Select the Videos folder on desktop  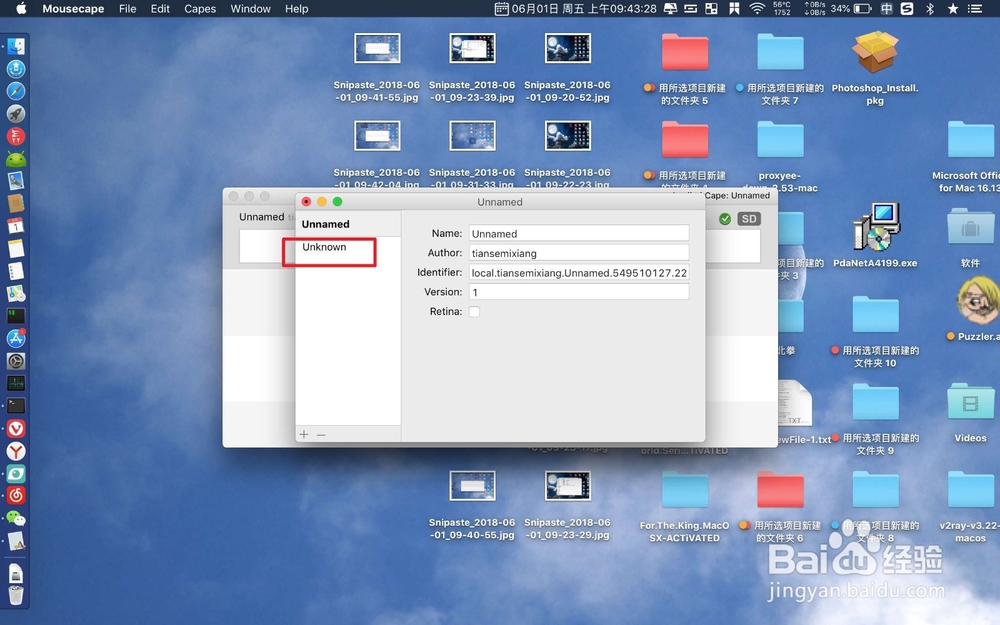[970, 402]
